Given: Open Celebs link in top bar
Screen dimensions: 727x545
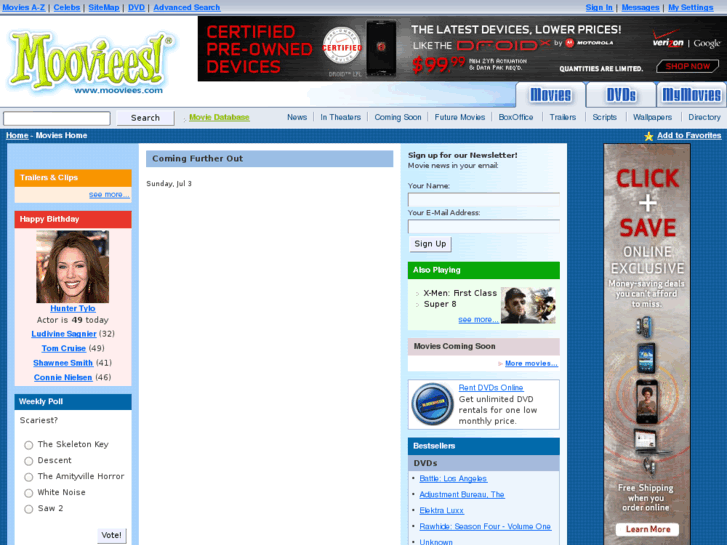Looking at the screenshot, I should point(67,7).
